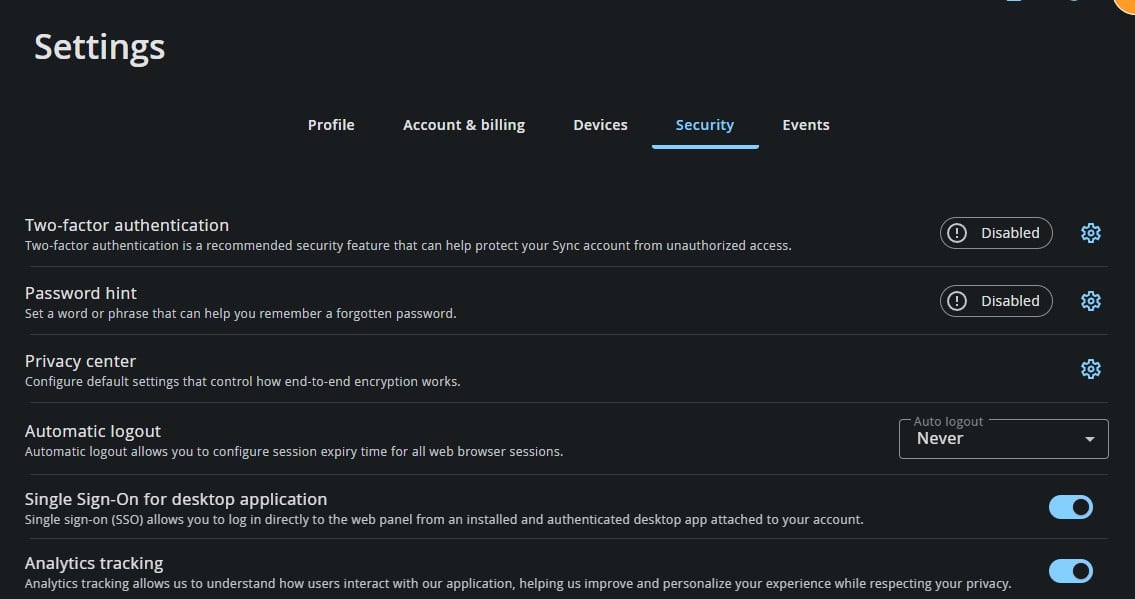Click the warning icon in Two-factor Disabled badge
1135x599 pixels.
957,233
